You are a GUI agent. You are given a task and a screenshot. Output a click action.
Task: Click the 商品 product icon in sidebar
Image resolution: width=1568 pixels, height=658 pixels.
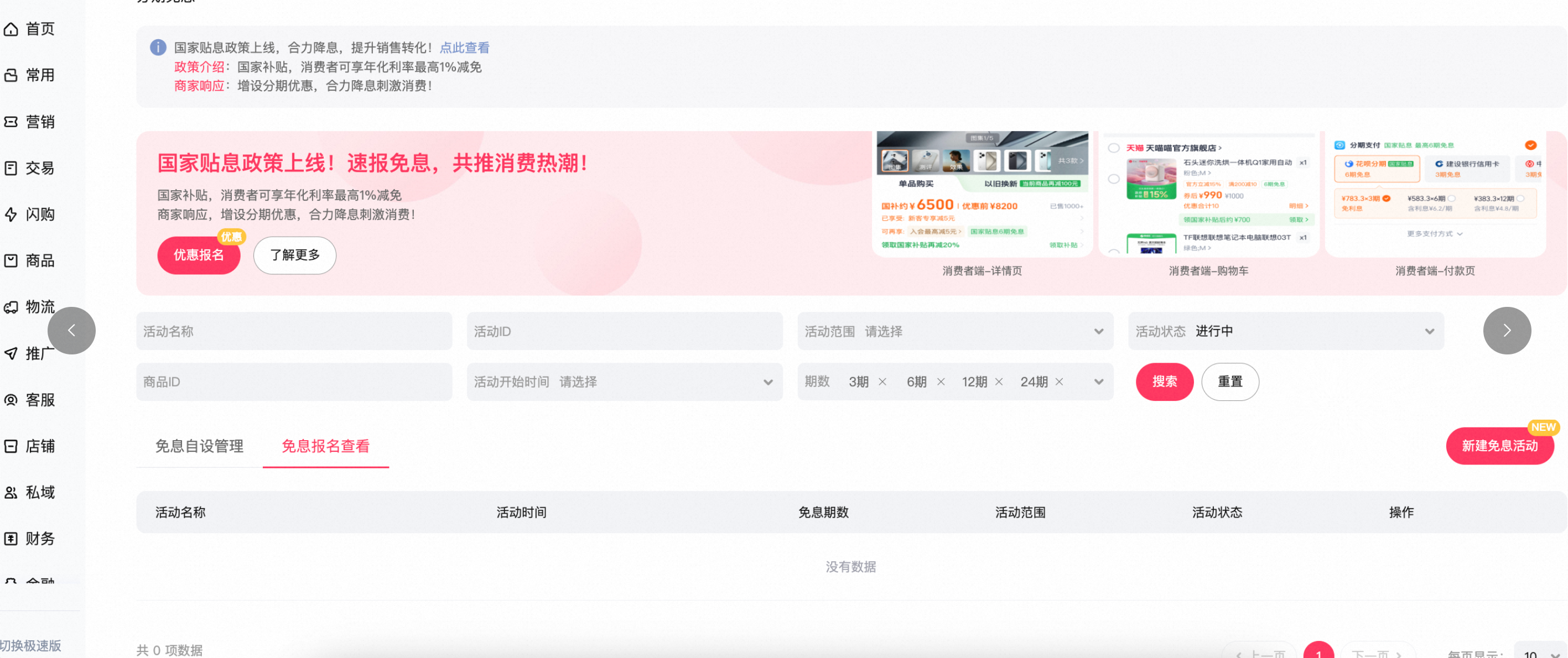tap(11, 260)
